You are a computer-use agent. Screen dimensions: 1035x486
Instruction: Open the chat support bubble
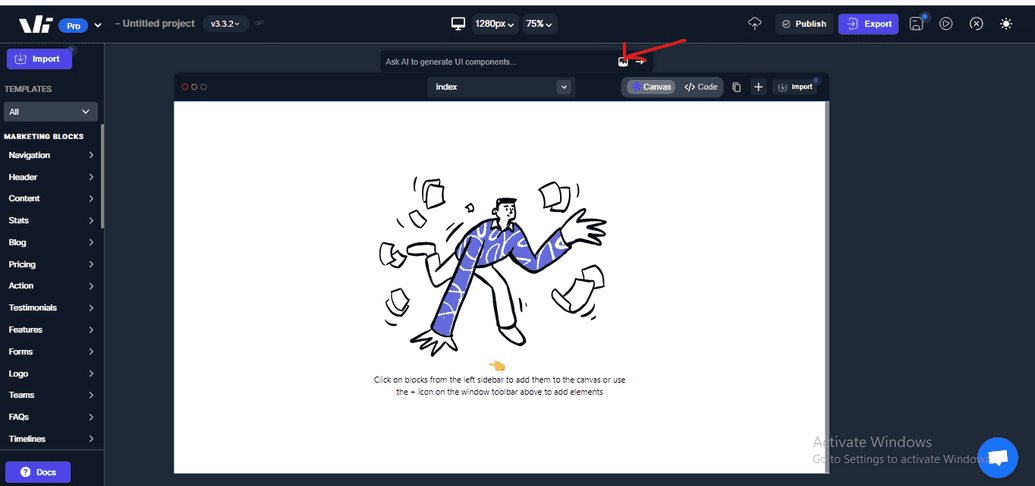coord(998,458)
